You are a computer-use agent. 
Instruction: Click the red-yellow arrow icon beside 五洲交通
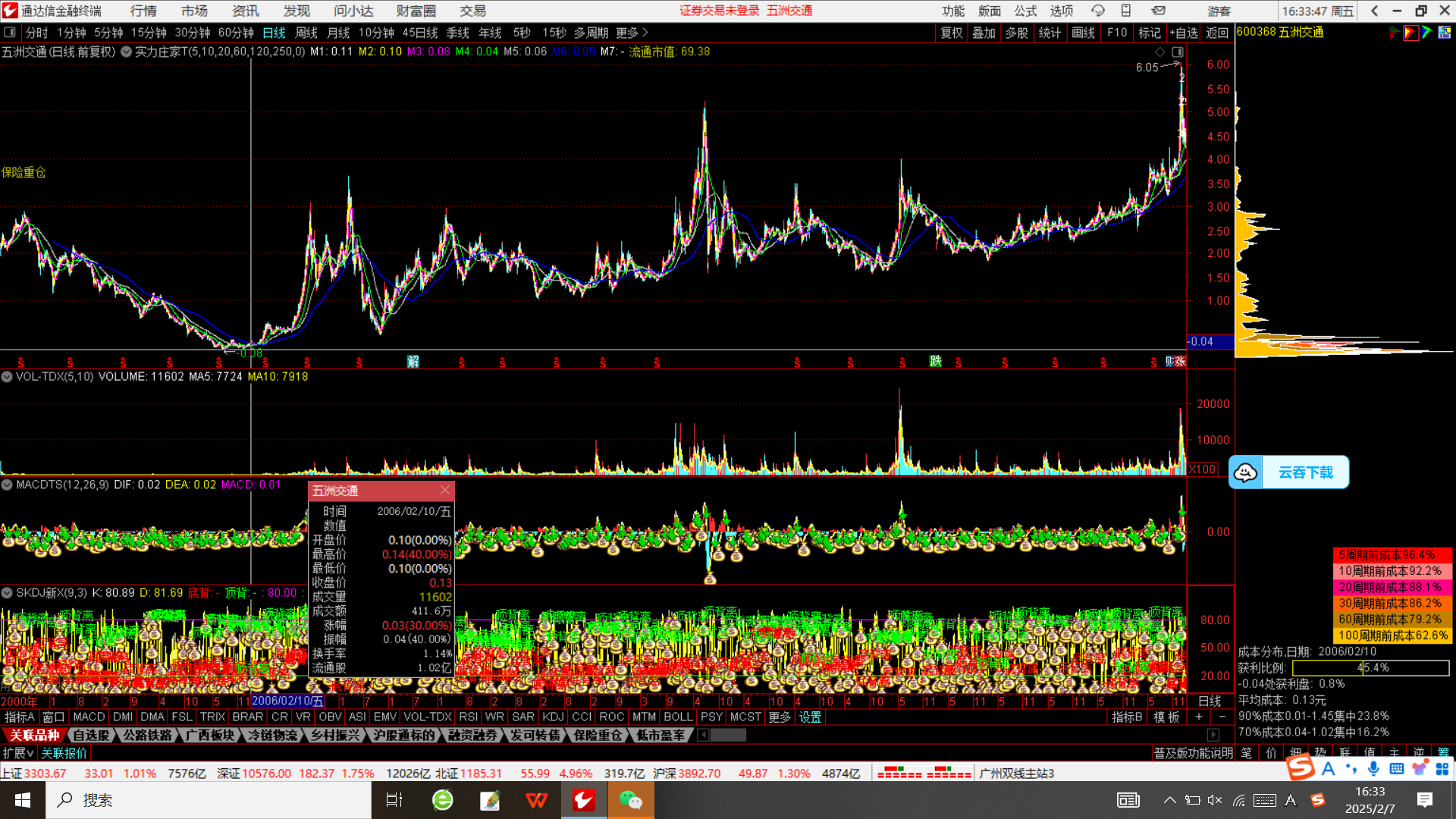coord(1410,33)
